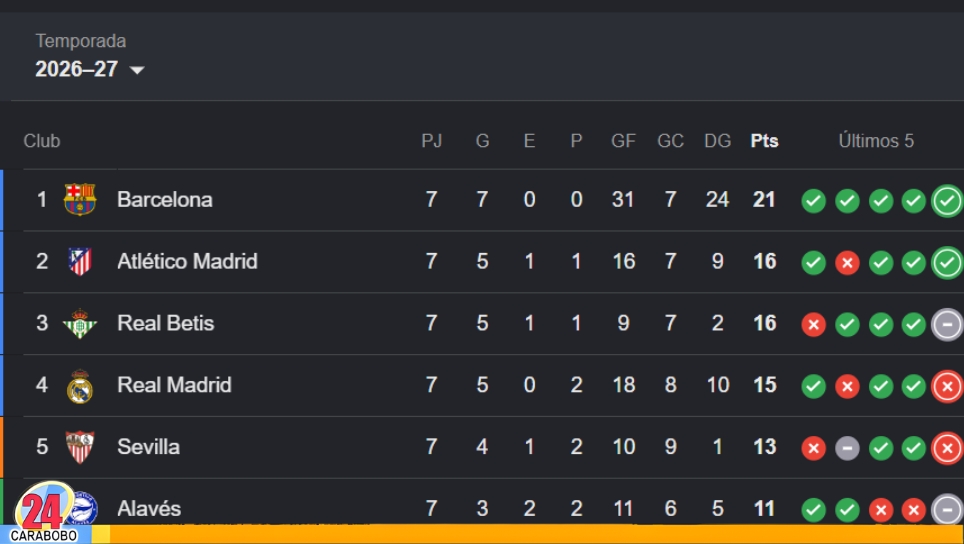Click the Sevilla team name
Viewport: 964px width, 544px height.
pos(148,446)
